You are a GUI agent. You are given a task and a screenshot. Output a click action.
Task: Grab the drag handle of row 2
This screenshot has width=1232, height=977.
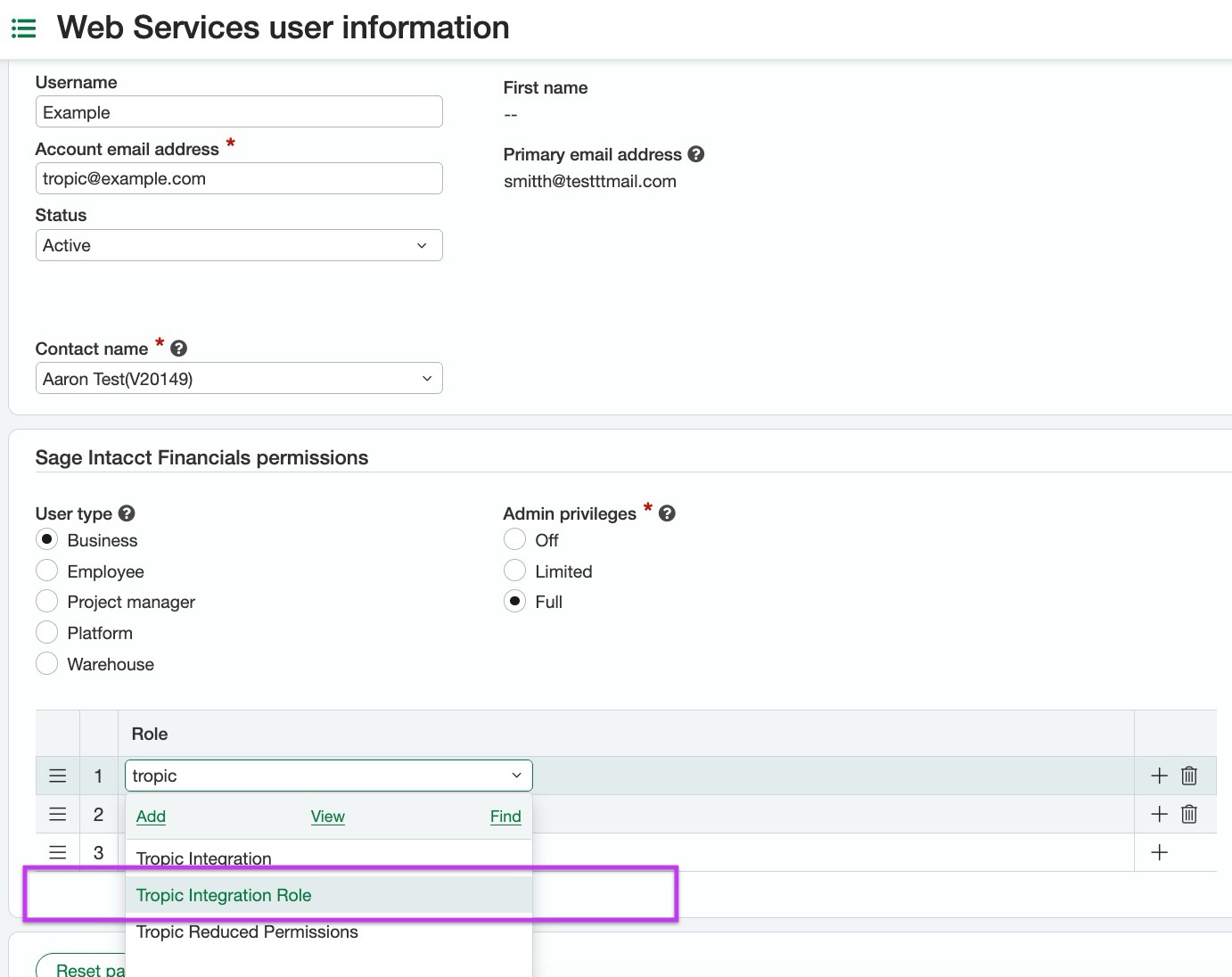coord(58,814)
